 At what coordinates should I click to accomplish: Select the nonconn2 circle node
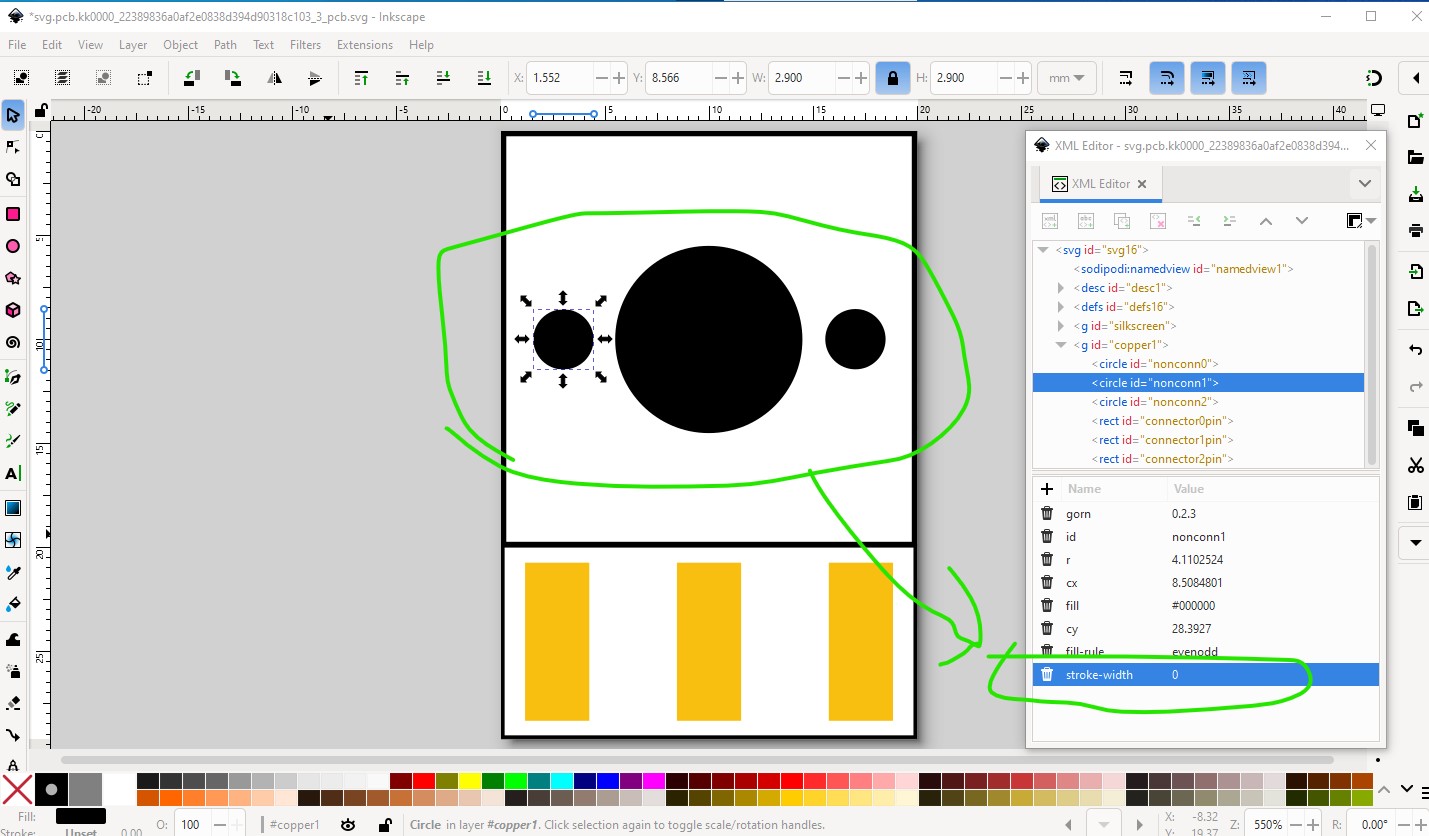1154,402
